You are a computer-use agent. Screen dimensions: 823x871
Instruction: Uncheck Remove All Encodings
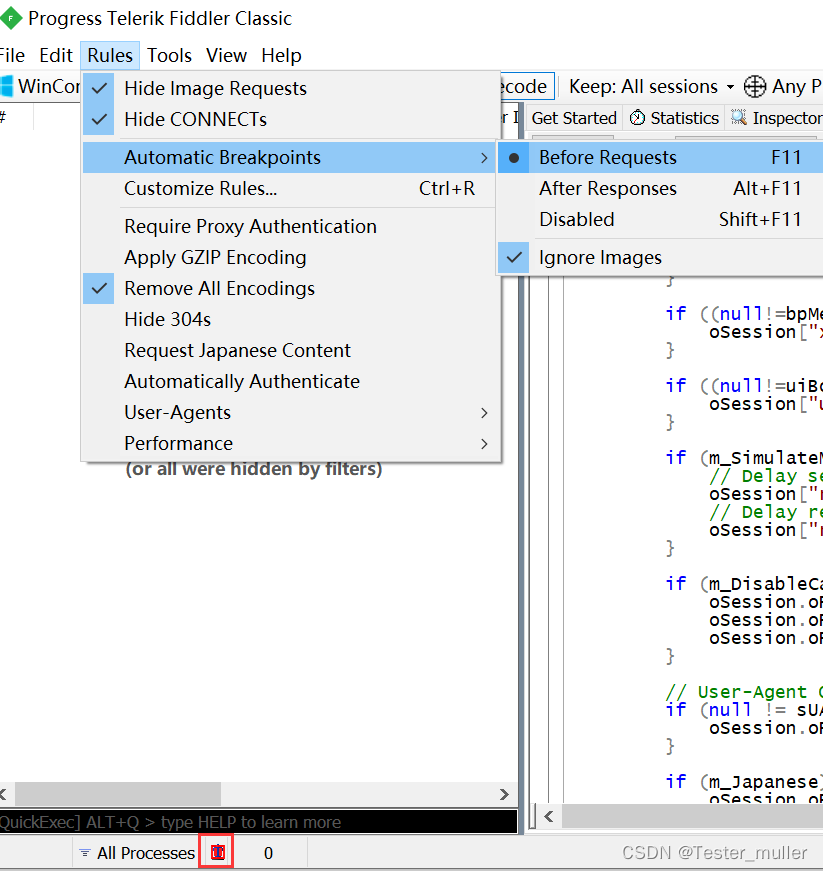pyautogui.click(x=291, y=288)
